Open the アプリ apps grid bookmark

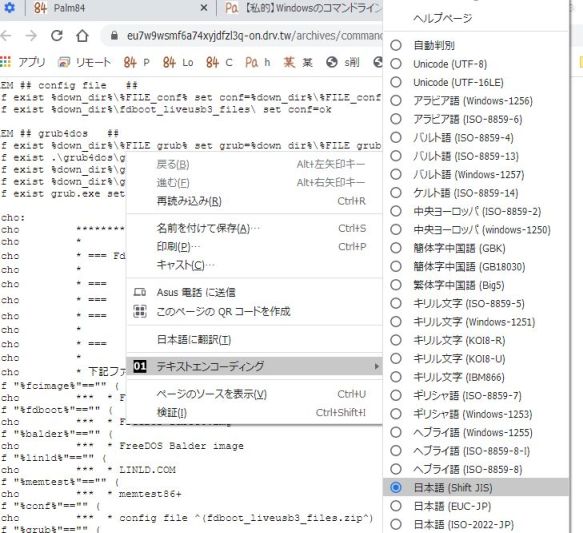[x=22, y=62]
